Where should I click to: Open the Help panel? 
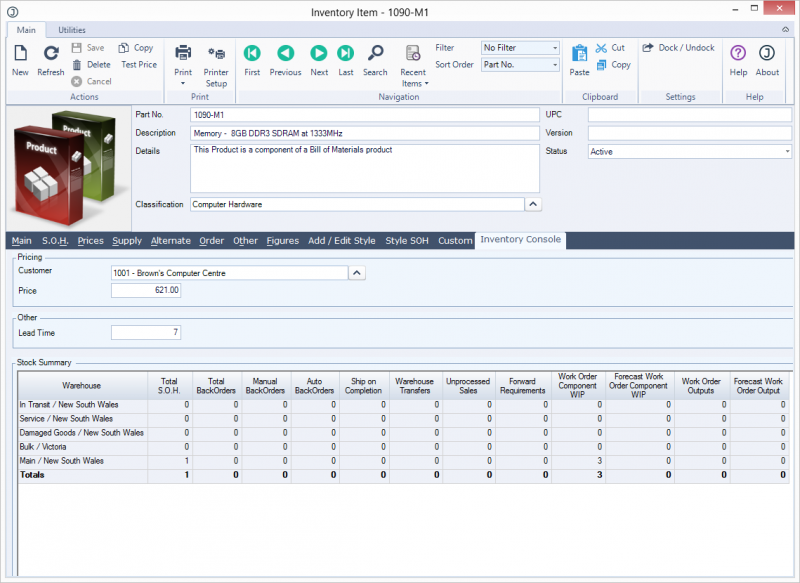click(x=737, y=60)
